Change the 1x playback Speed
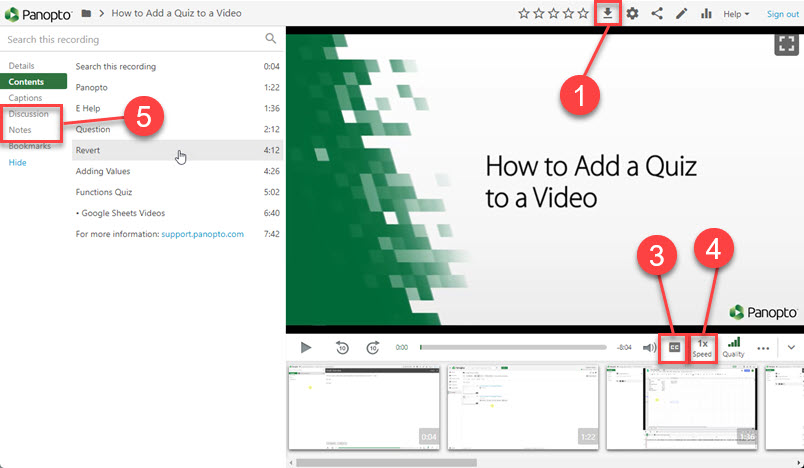 702,348
